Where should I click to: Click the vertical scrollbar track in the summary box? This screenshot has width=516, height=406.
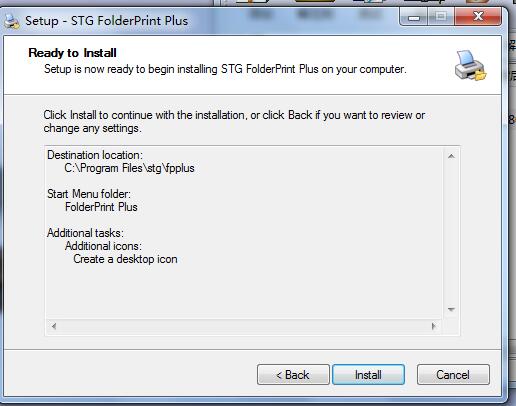click(451, 233)
